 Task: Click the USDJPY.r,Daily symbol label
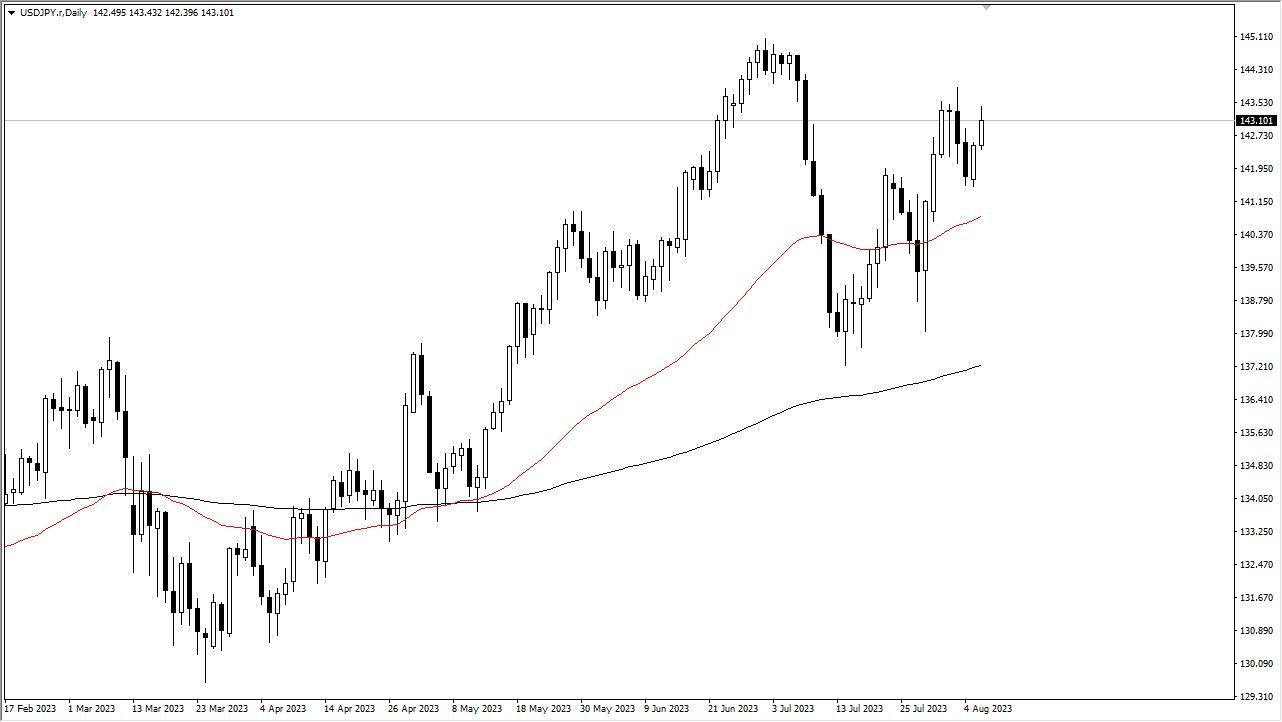pyautogui.click(x=54, y=14)
